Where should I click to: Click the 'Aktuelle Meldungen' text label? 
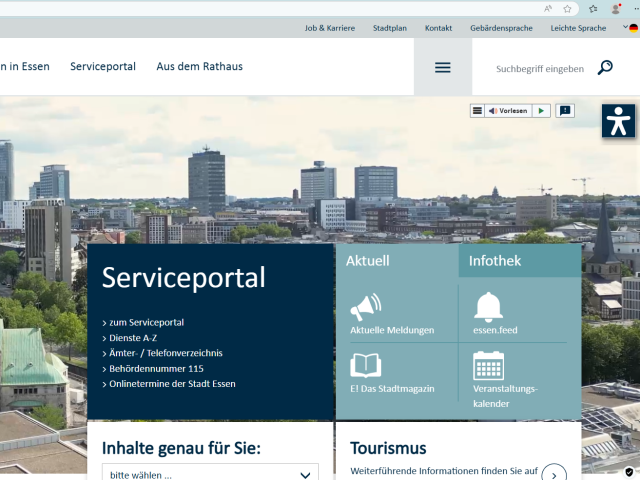pos(392,330)
